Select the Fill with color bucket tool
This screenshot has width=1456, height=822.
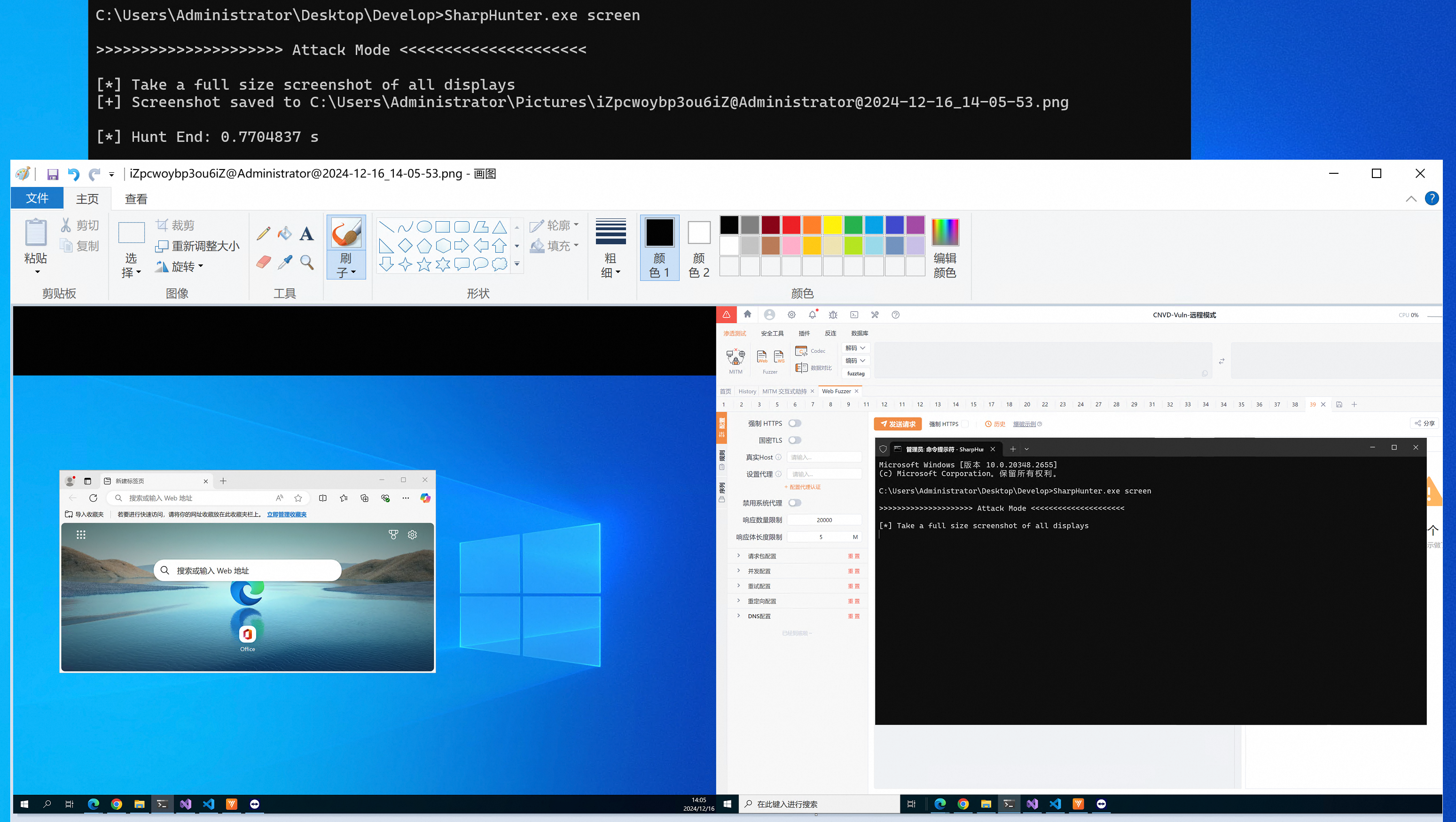point(285,233)
